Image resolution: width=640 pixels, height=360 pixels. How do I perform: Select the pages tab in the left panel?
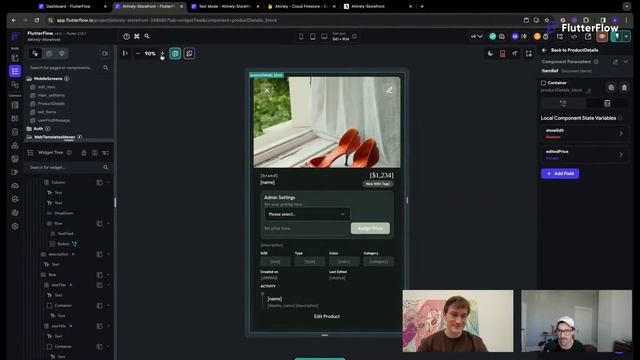tap(35, 53)
